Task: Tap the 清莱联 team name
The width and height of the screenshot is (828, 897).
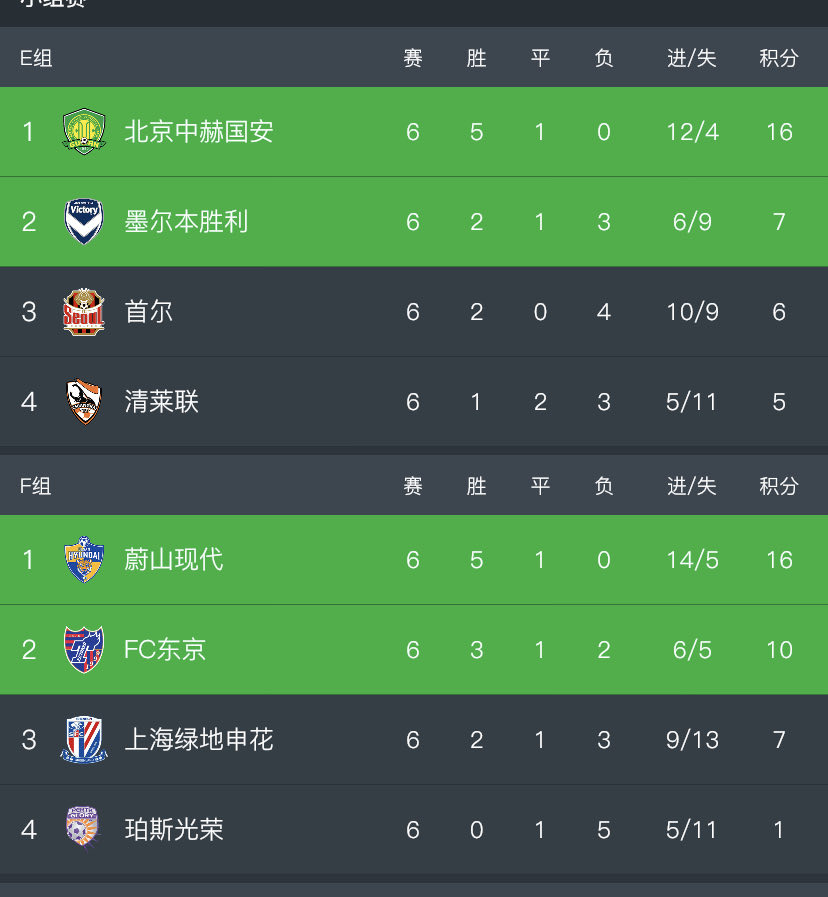Action: [161, 402]
